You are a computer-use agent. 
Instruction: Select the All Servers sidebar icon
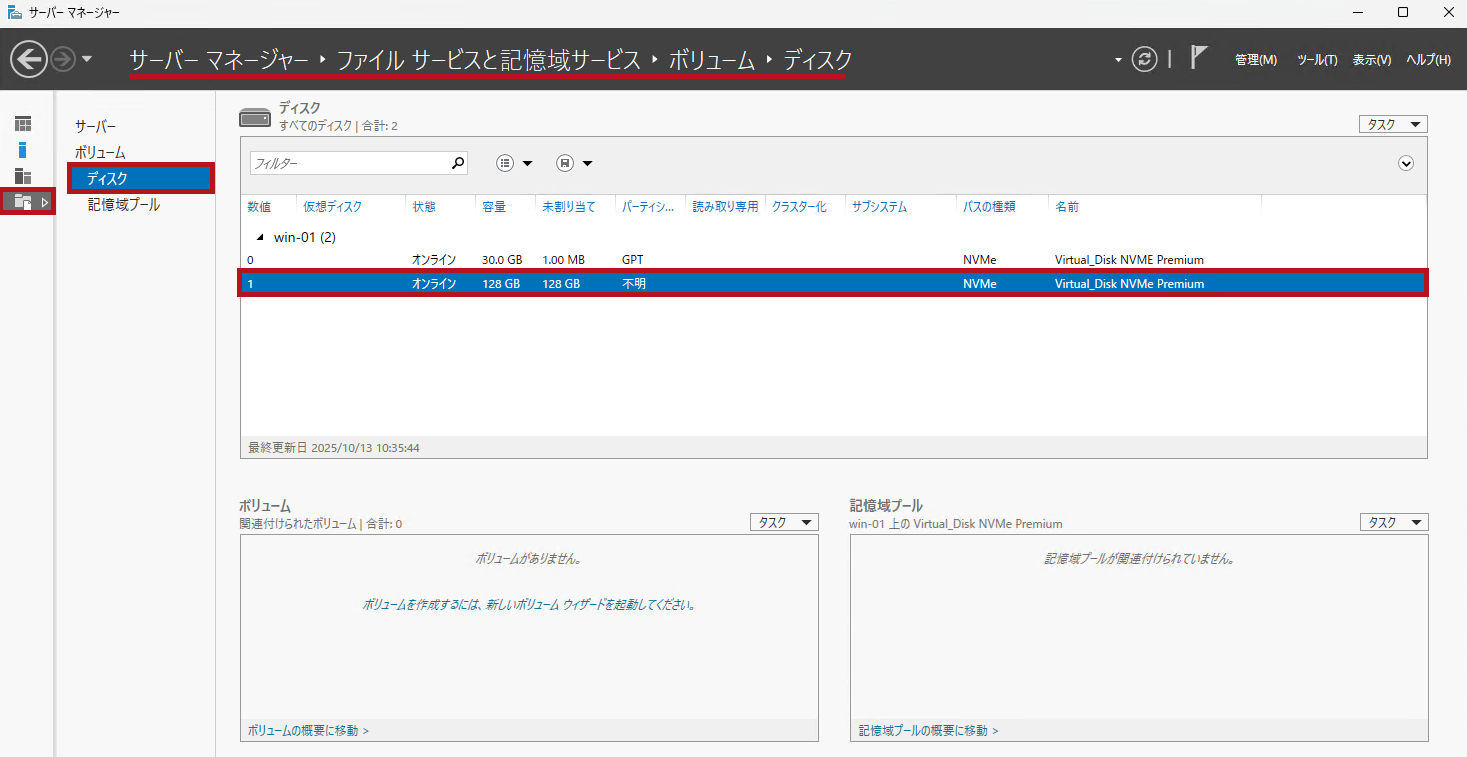[x=23, y=176]
